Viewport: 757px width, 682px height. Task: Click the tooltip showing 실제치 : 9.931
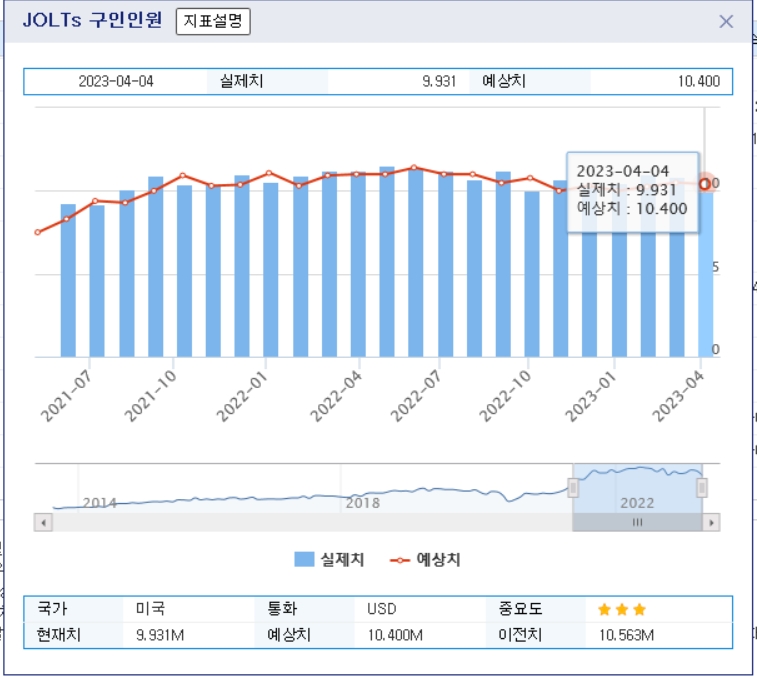tap(632, 192)
